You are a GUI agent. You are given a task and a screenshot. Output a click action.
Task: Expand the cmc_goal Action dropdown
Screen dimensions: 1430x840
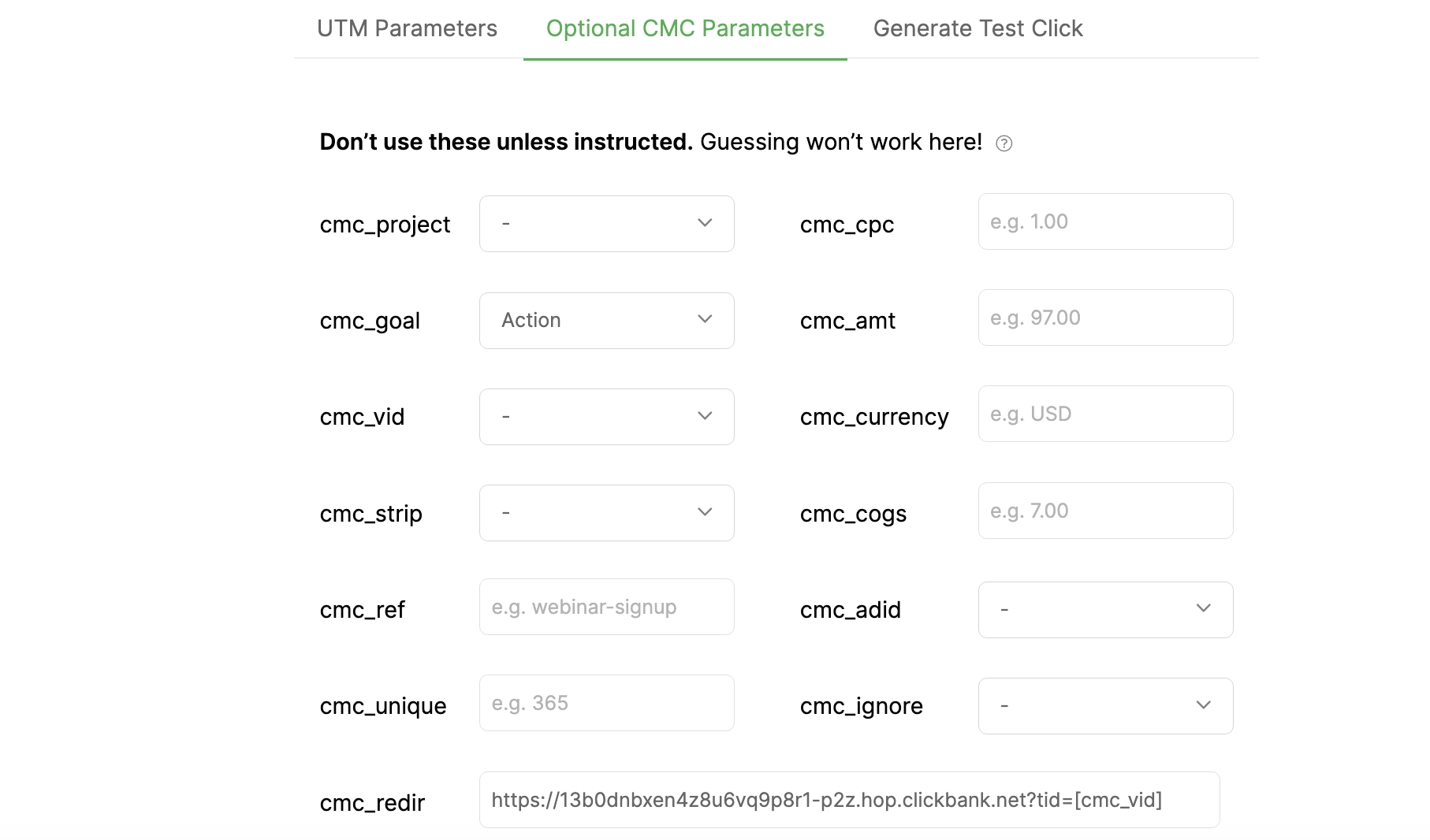[605, 321]
